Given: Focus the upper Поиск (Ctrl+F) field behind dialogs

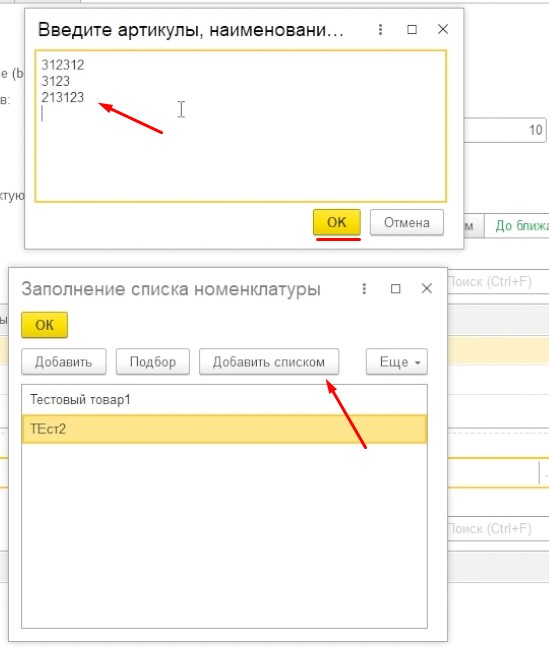Looking at the screenshot, I should pos(498,282).
